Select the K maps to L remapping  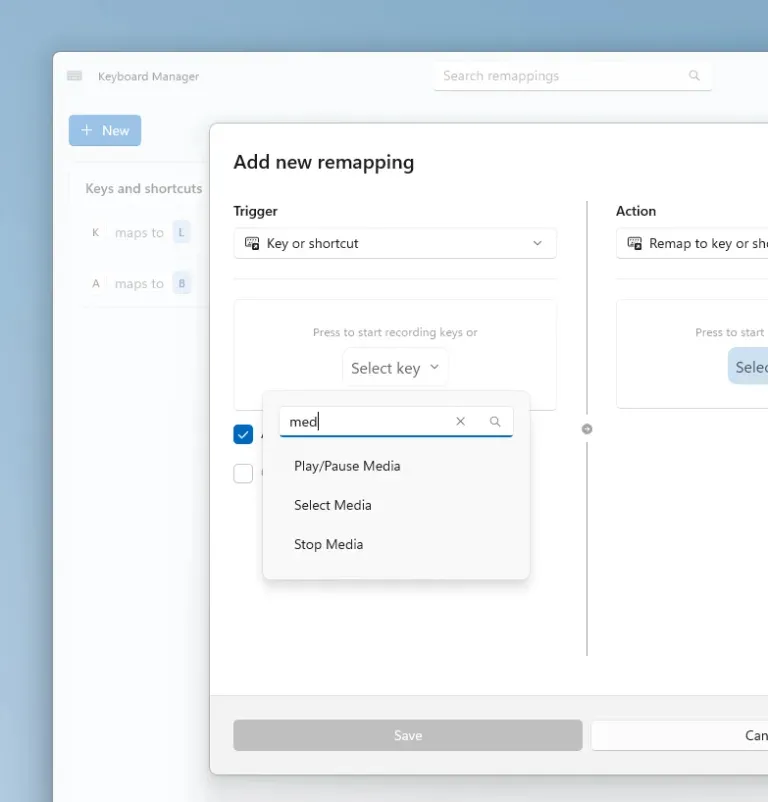[x=139, y=233]
